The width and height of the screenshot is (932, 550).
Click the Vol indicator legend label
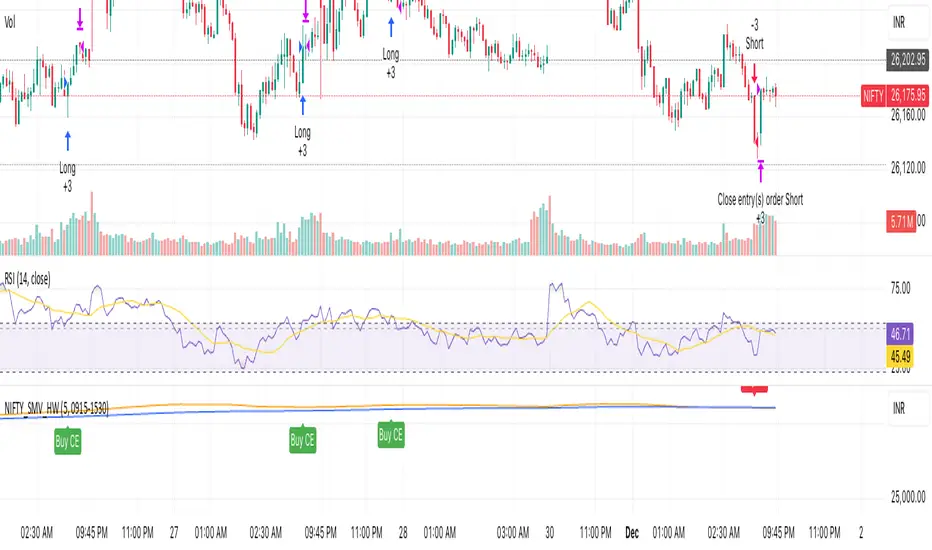click(10, 23)
